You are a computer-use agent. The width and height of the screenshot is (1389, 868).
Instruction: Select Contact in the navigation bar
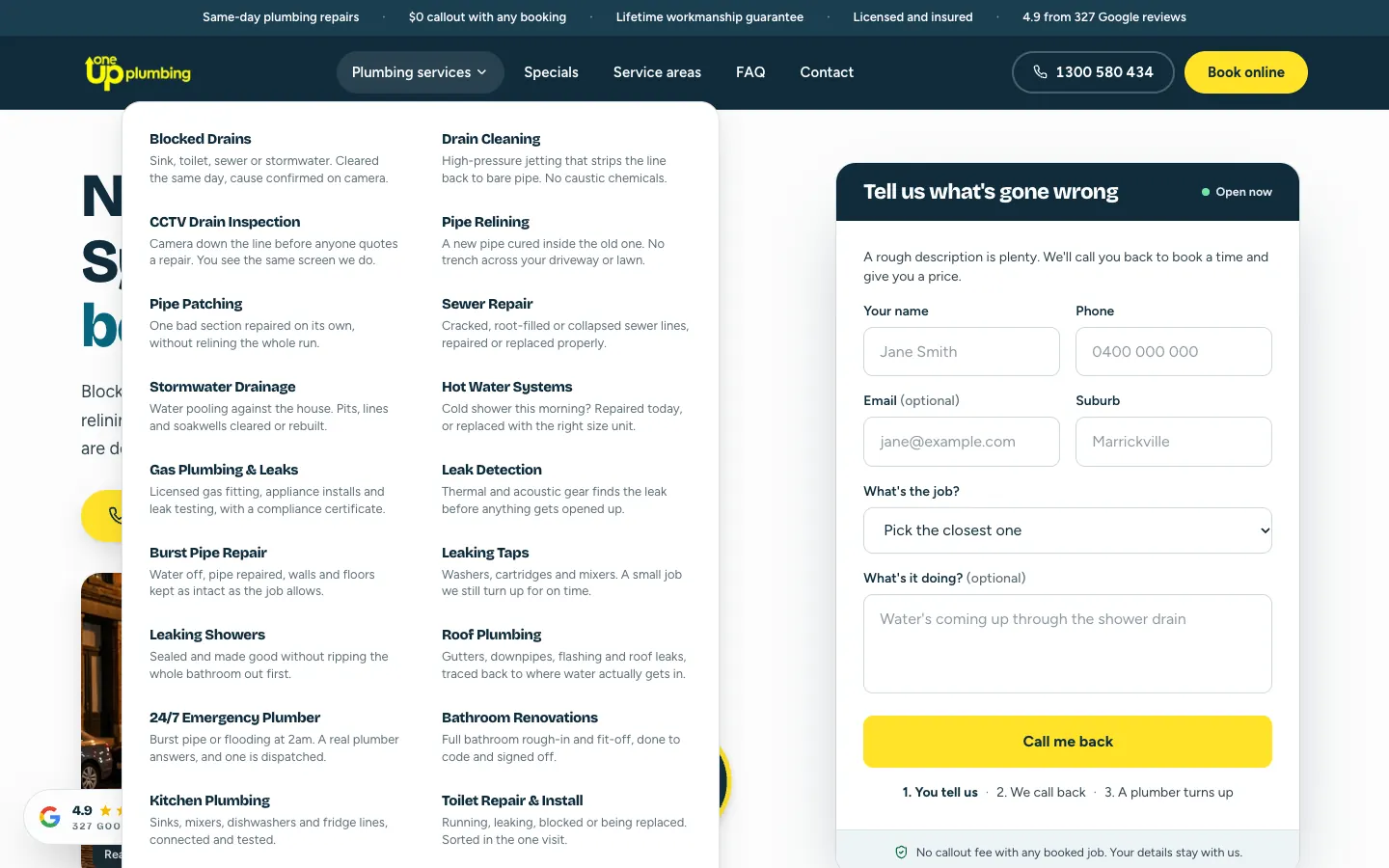coord(827,72)
